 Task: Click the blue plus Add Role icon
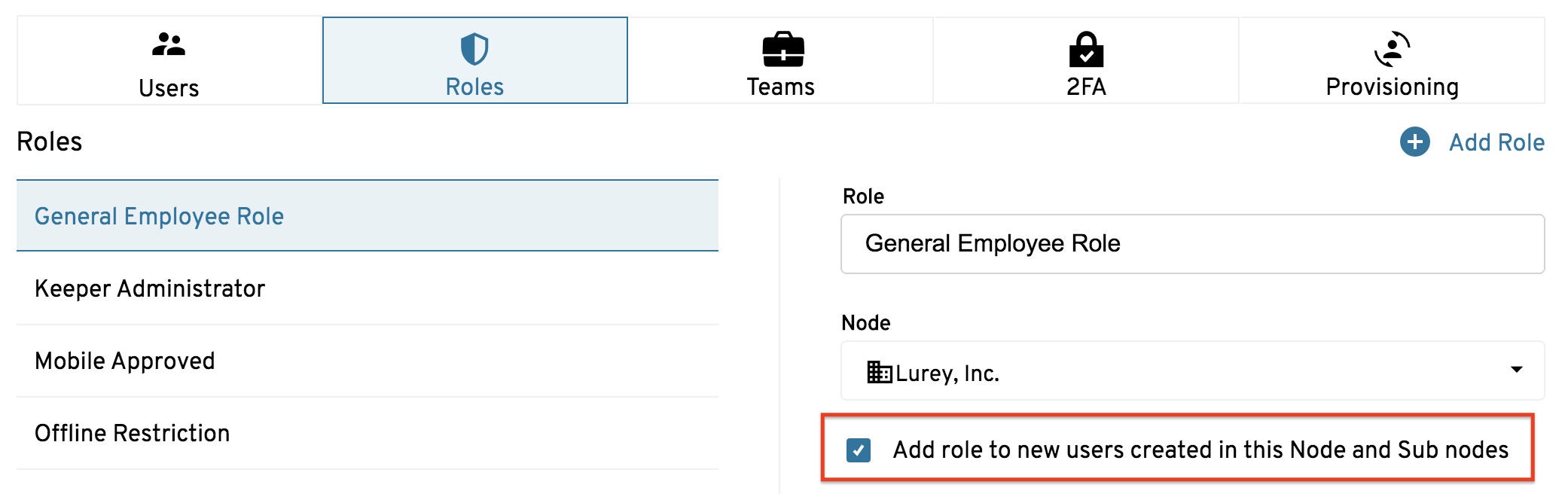coord(1415,142)
